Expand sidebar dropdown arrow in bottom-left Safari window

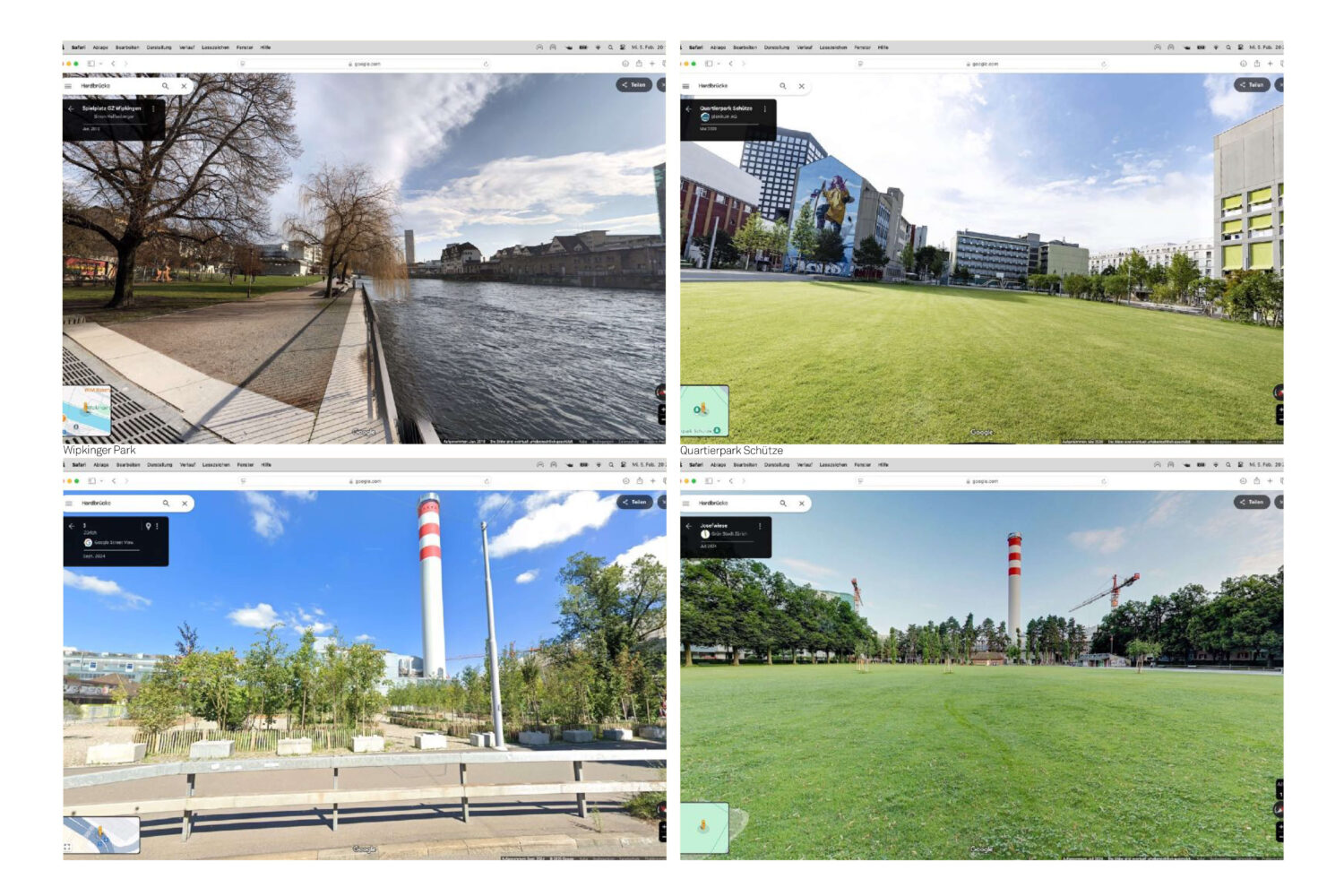[101, 481]
